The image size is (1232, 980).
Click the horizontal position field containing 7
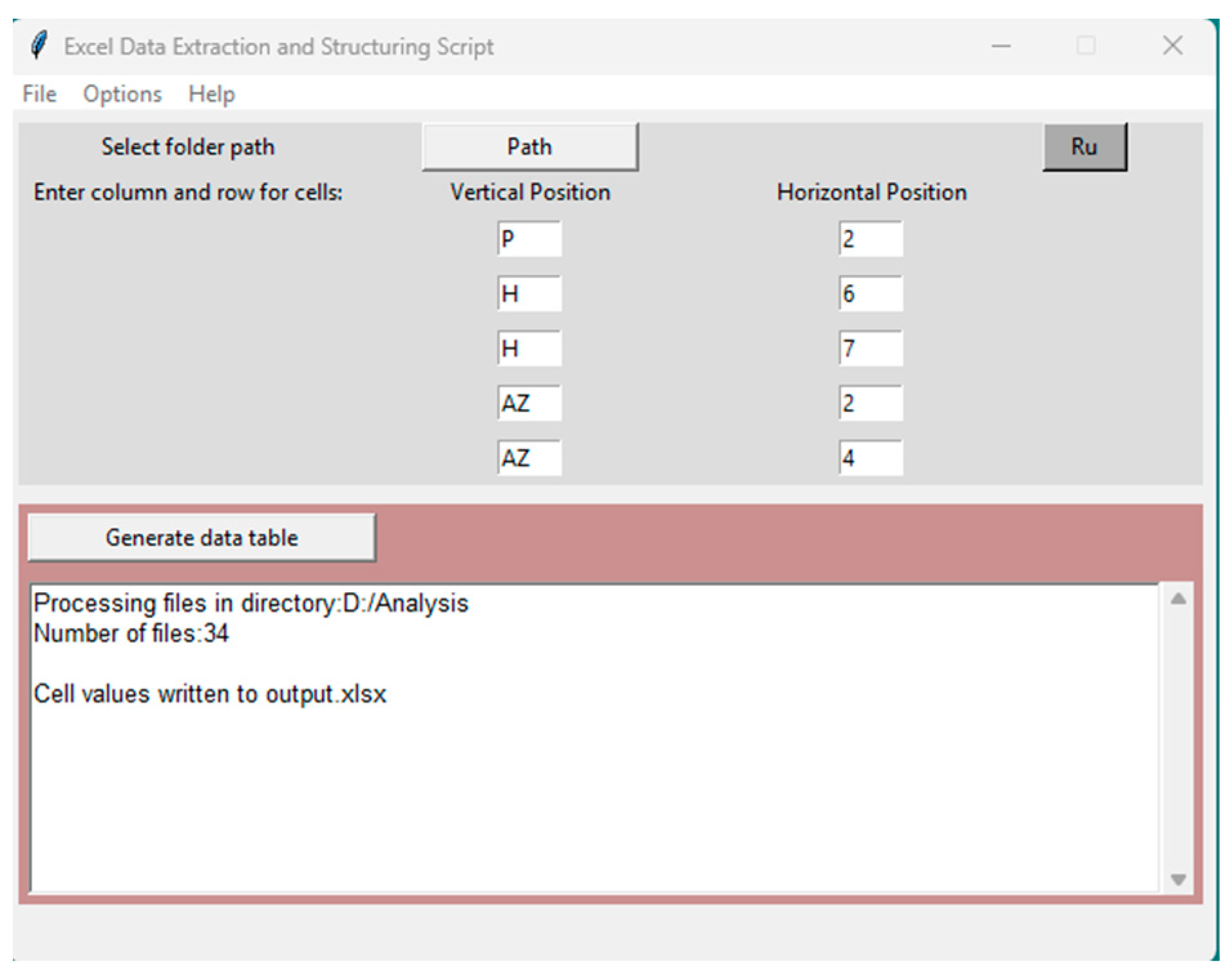point(870,349)
